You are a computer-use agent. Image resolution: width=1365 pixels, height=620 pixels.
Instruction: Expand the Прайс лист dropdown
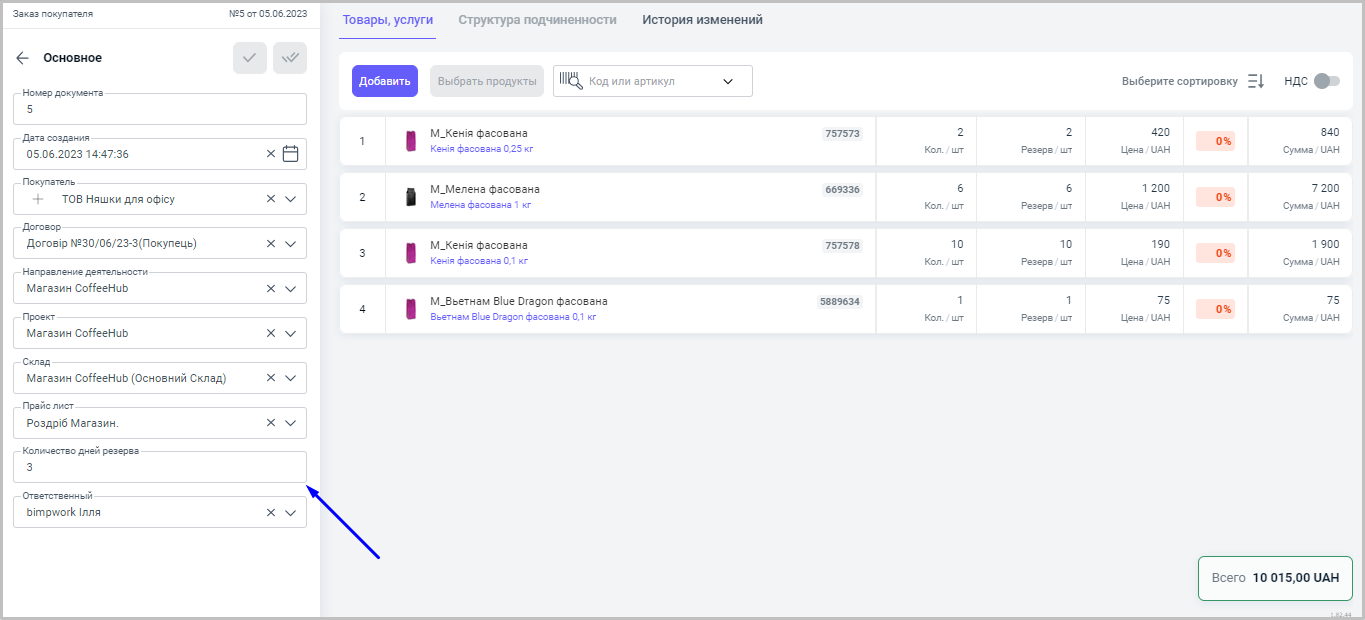291,423
